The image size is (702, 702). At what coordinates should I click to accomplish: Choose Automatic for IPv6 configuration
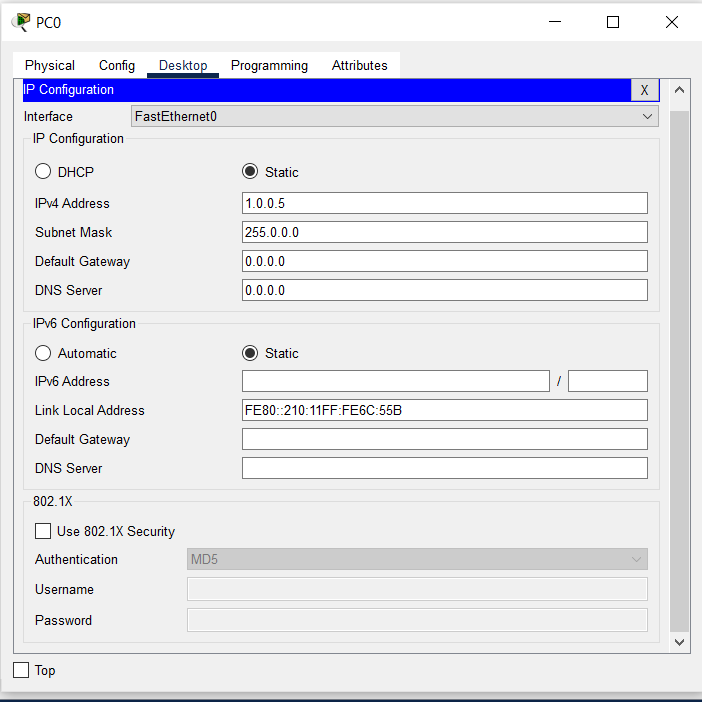[43, 353]
